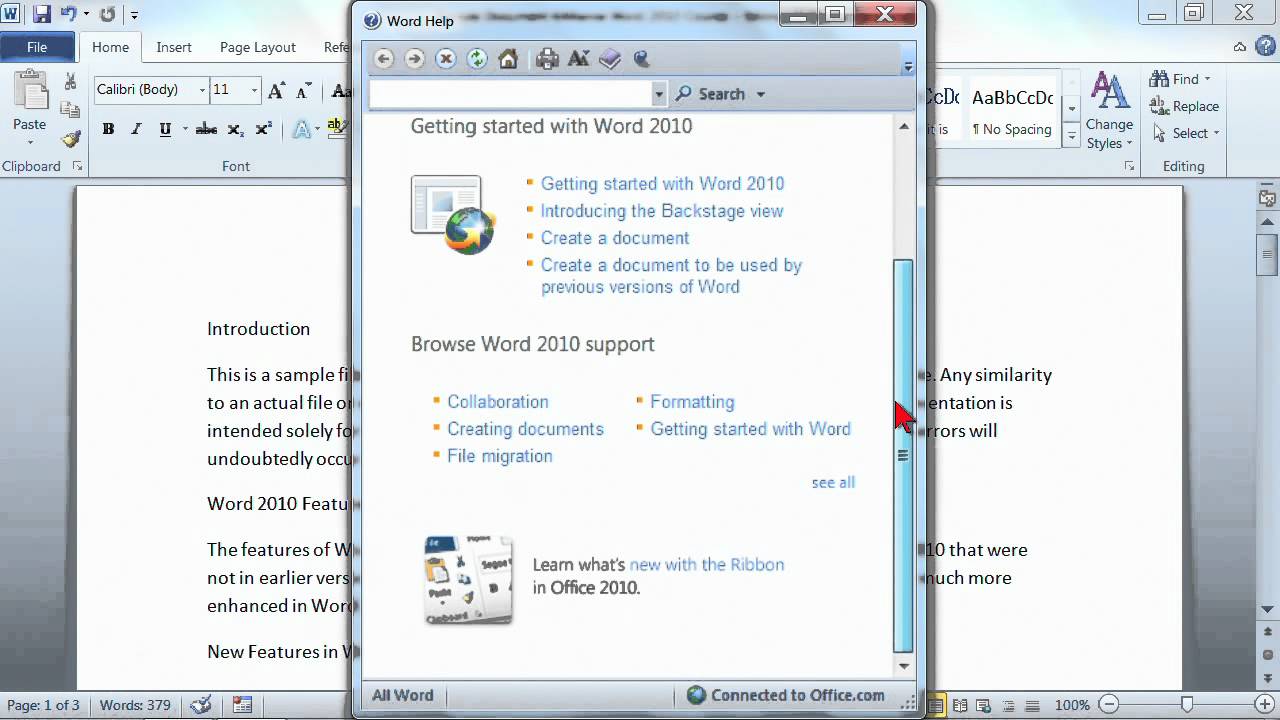Click the macro recording icon in status bar
This screenshot has width=1280, height=720.
point(241,705)
